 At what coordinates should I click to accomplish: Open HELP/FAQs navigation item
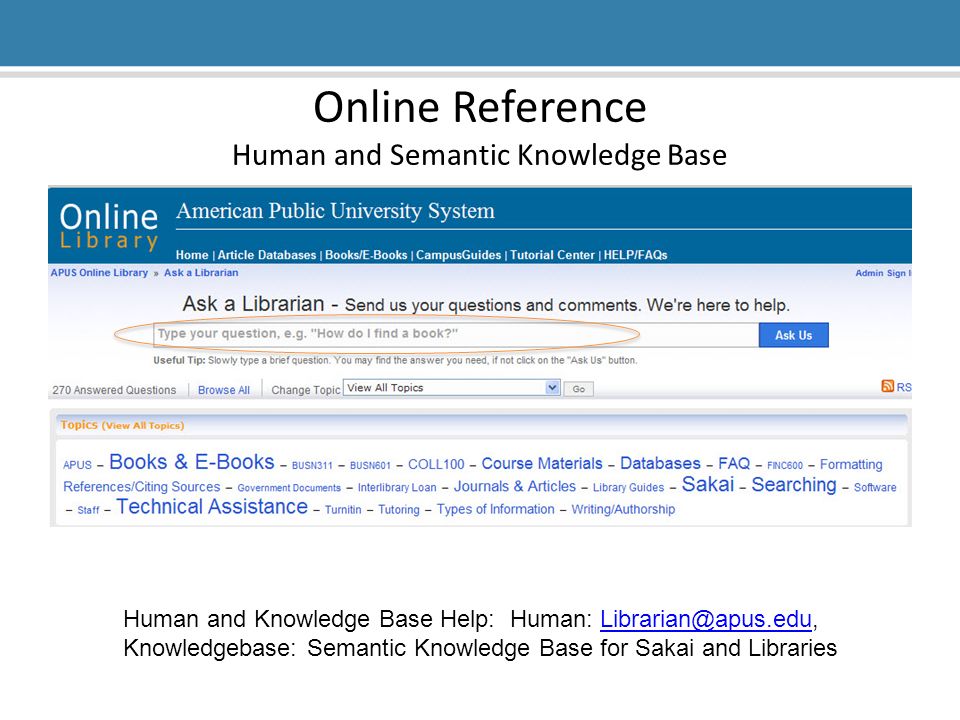click(636, 255)
